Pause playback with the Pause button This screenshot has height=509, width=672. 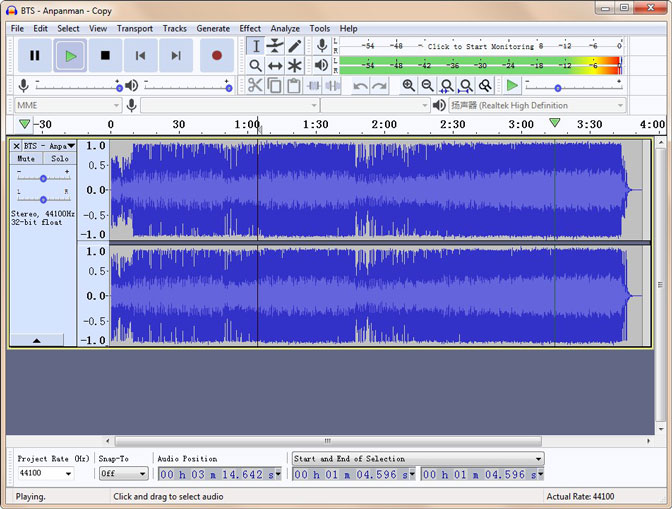[35, 56]
